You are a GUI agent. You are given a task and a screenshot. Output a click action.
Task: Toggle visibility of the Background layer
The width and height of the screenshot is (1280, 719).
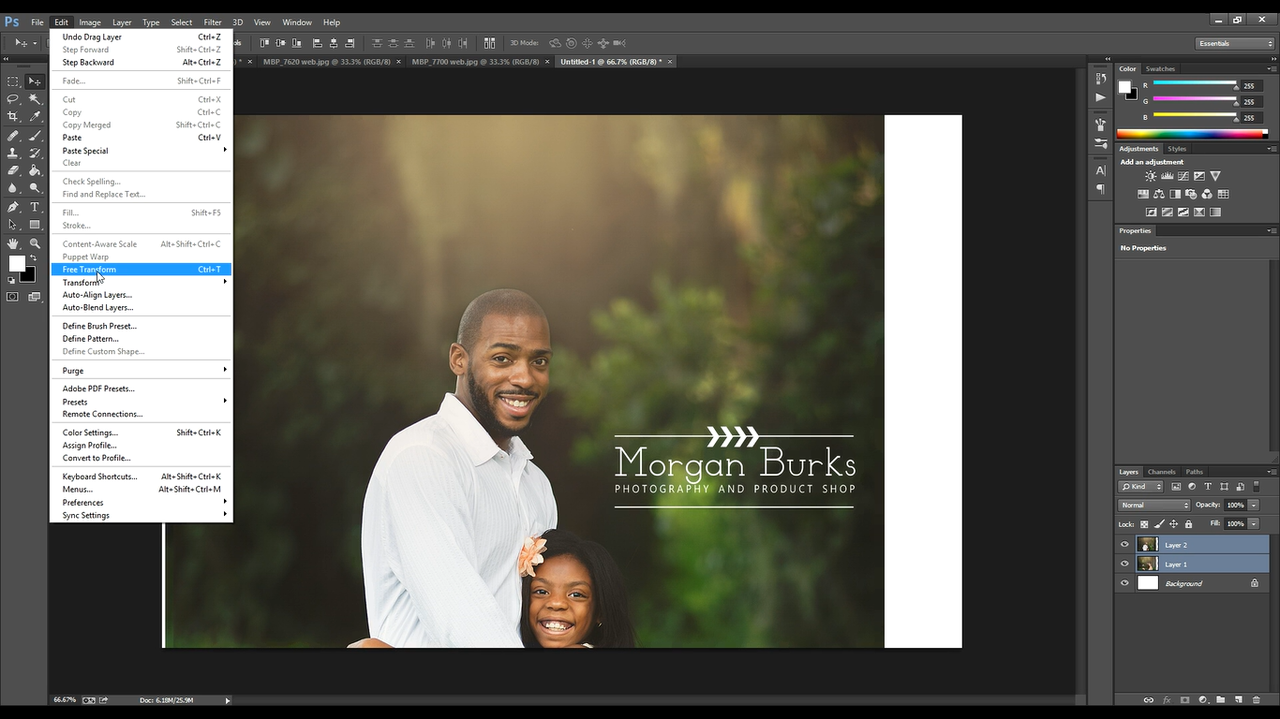click(x=1124, y=583)
